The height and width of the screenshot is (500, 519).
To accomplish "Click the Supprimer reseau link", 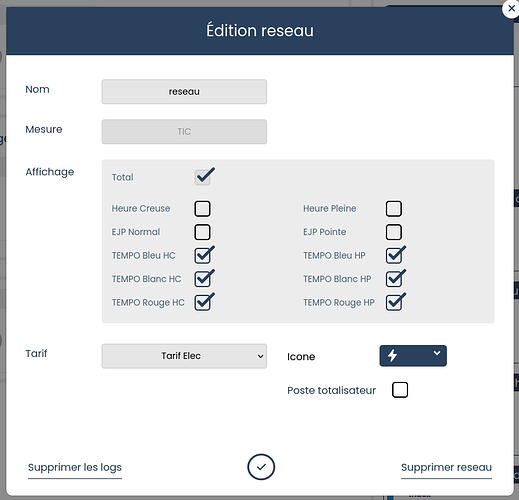I will 446,467.
